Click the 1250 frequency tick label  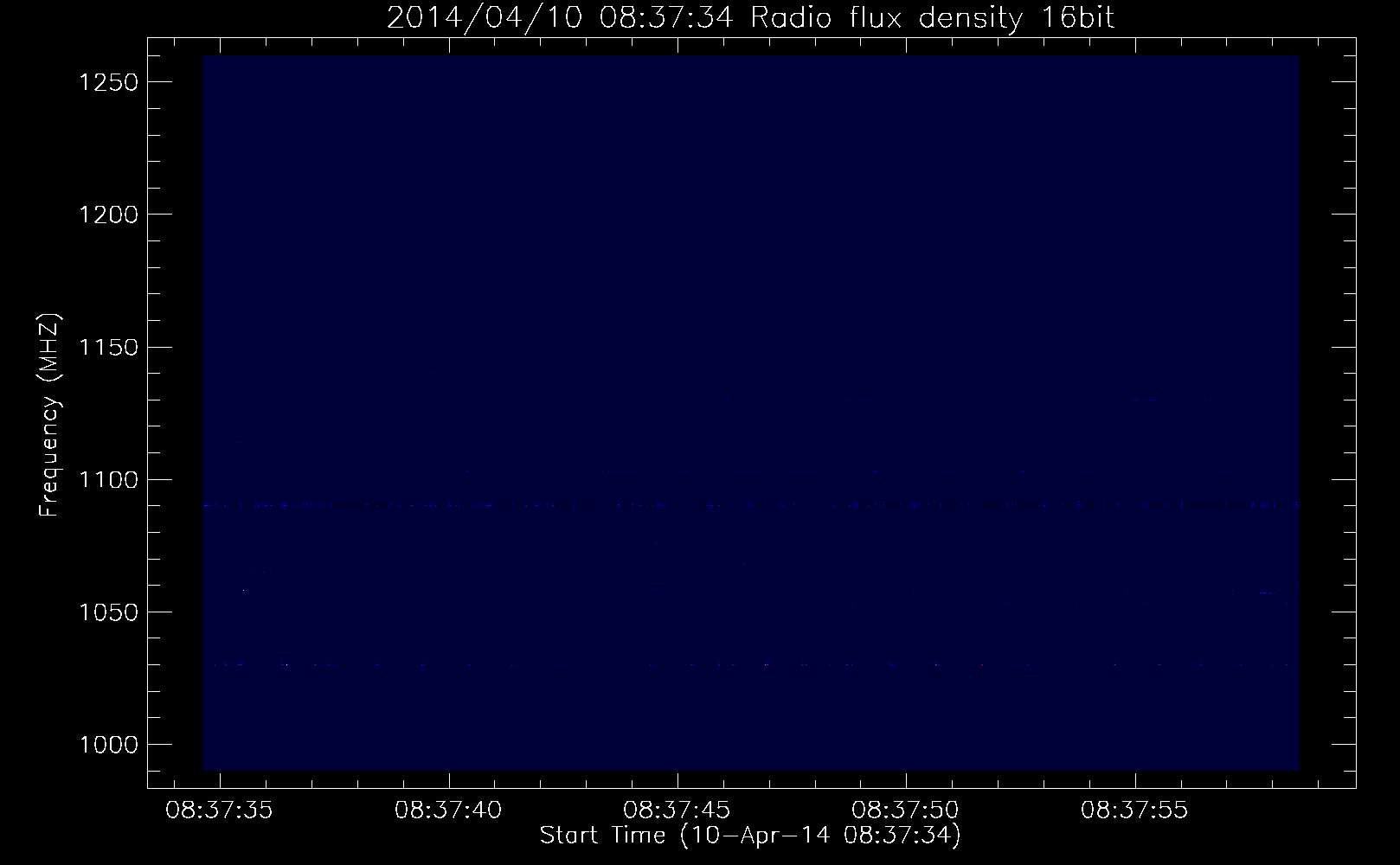(x=108, y=82)
